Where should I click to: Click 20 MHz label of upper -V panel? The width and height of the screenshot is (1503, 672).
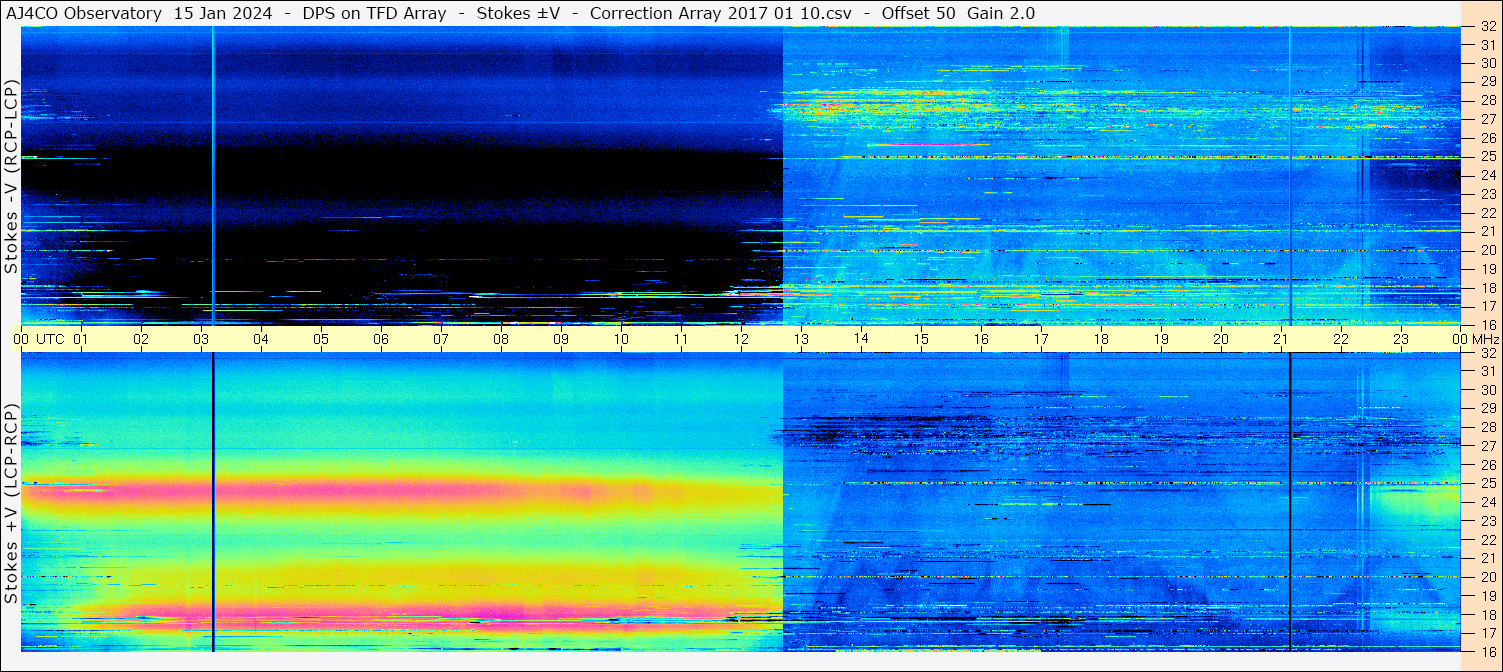click(x=1487, y=250)
